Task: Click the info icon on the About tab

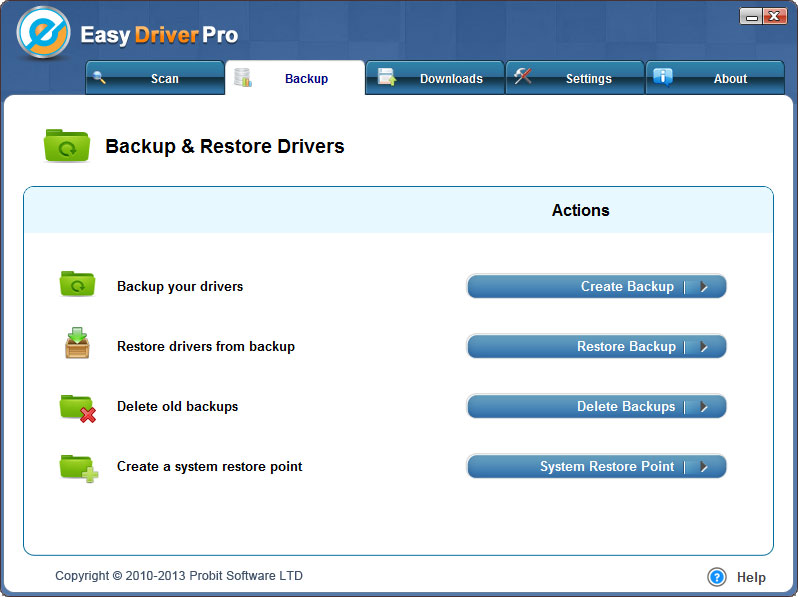Action: (x=662, y=77)
